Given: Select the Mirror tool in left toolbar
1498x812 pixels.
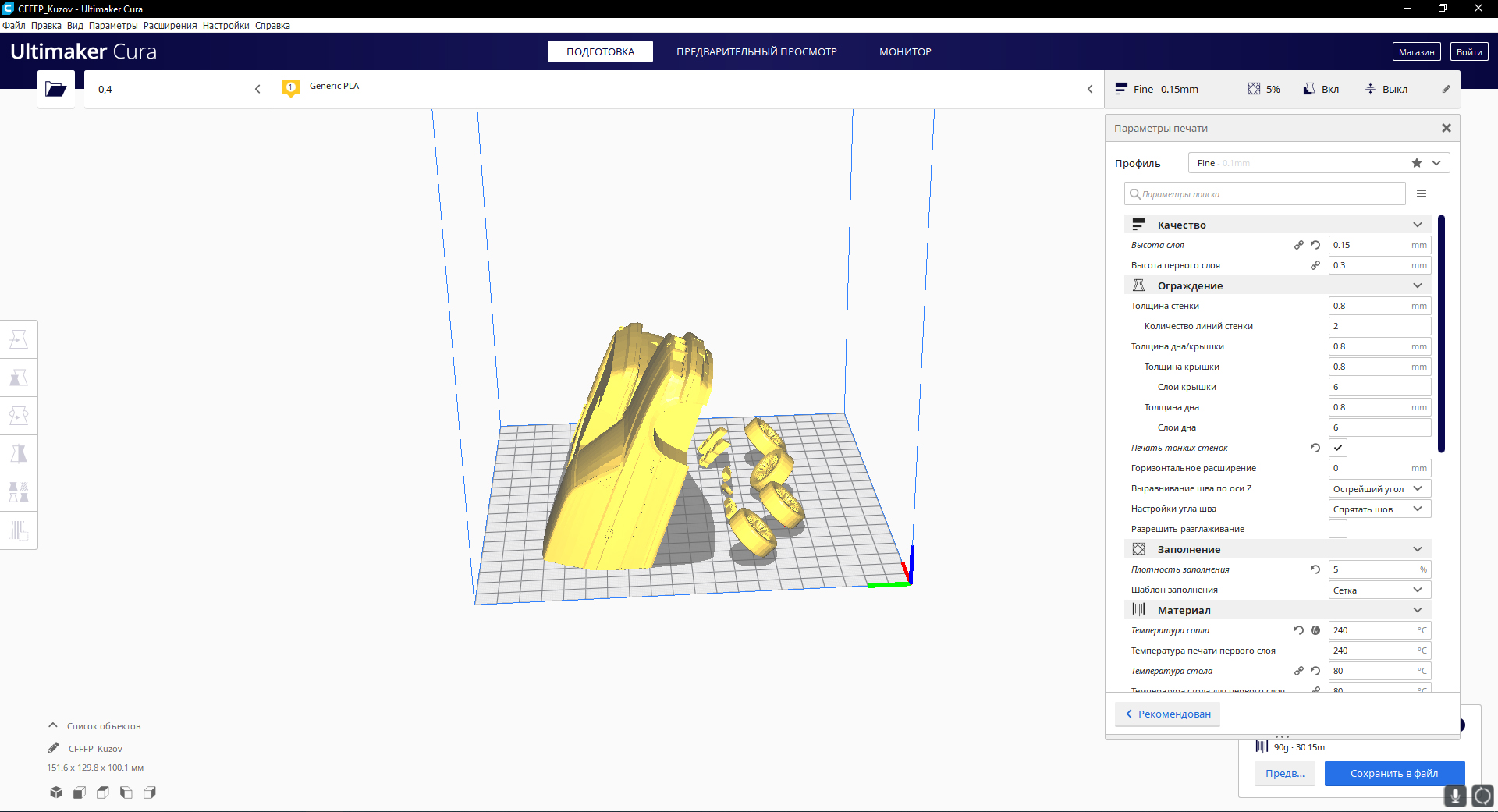Looking at the screenshot, I should point(19,454).
